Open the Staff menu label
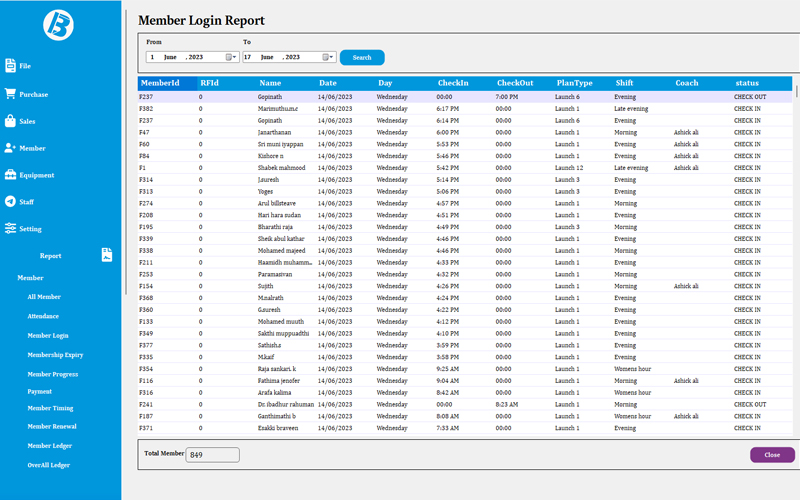Screen dimensions: 800x500 pyautogui.click(x=27, y=202)
